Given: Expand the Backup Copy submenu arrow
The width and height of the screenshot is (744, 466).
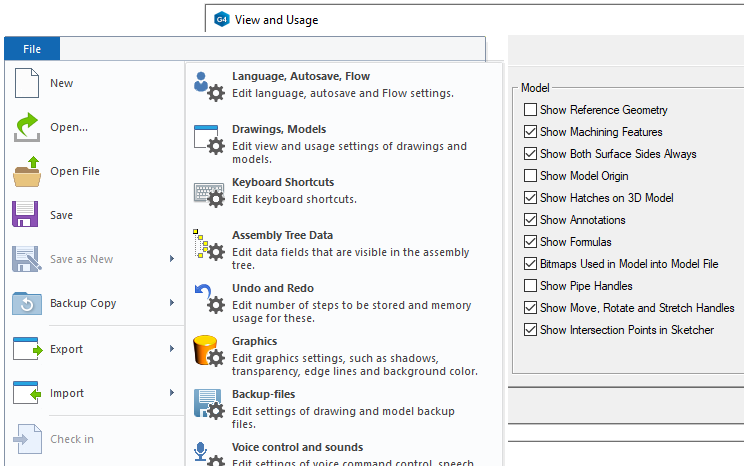Looking at the screenshot, I should click(172, 303).
